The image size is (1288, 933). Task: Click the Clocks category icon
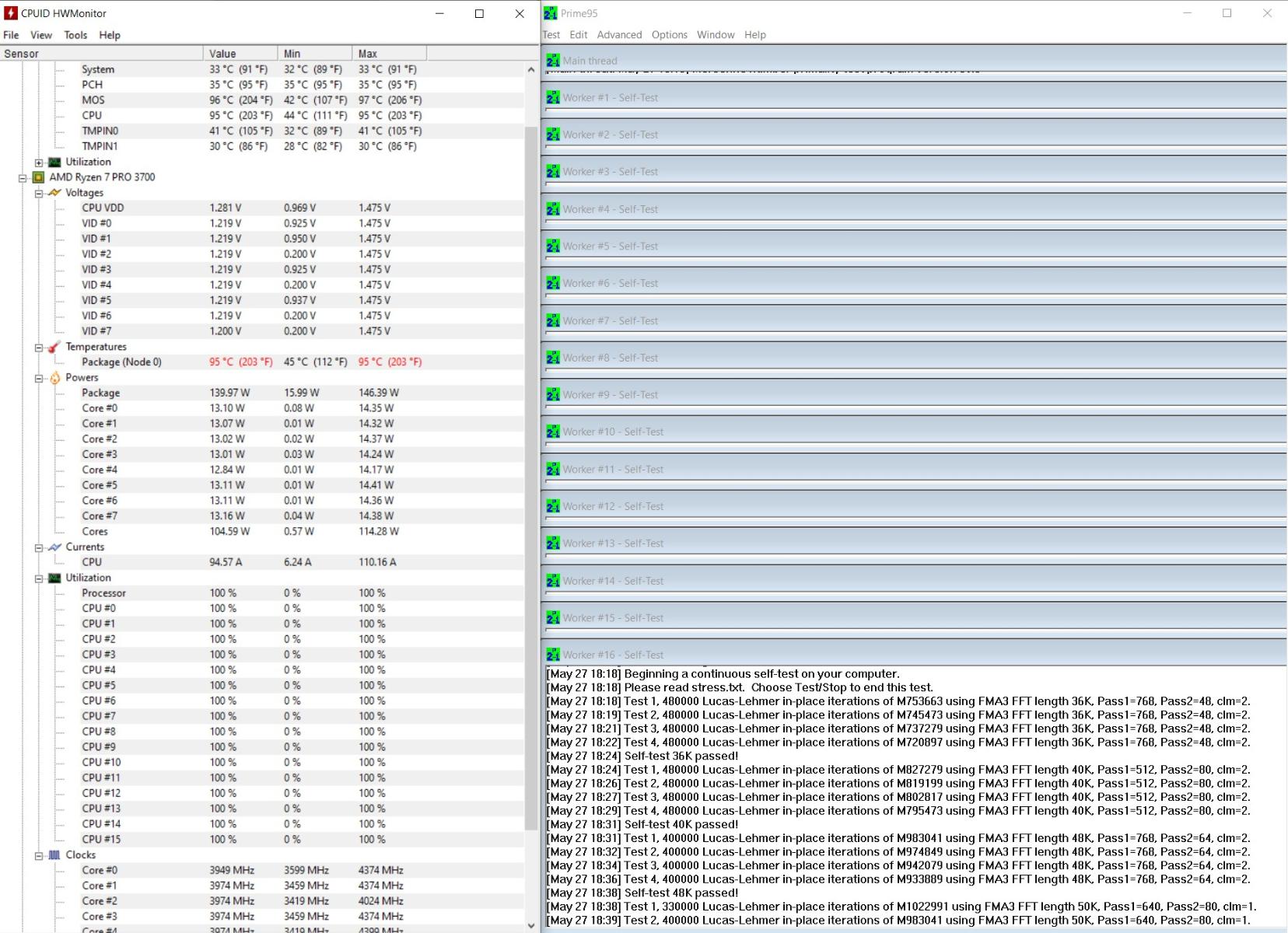click(54, 855)
